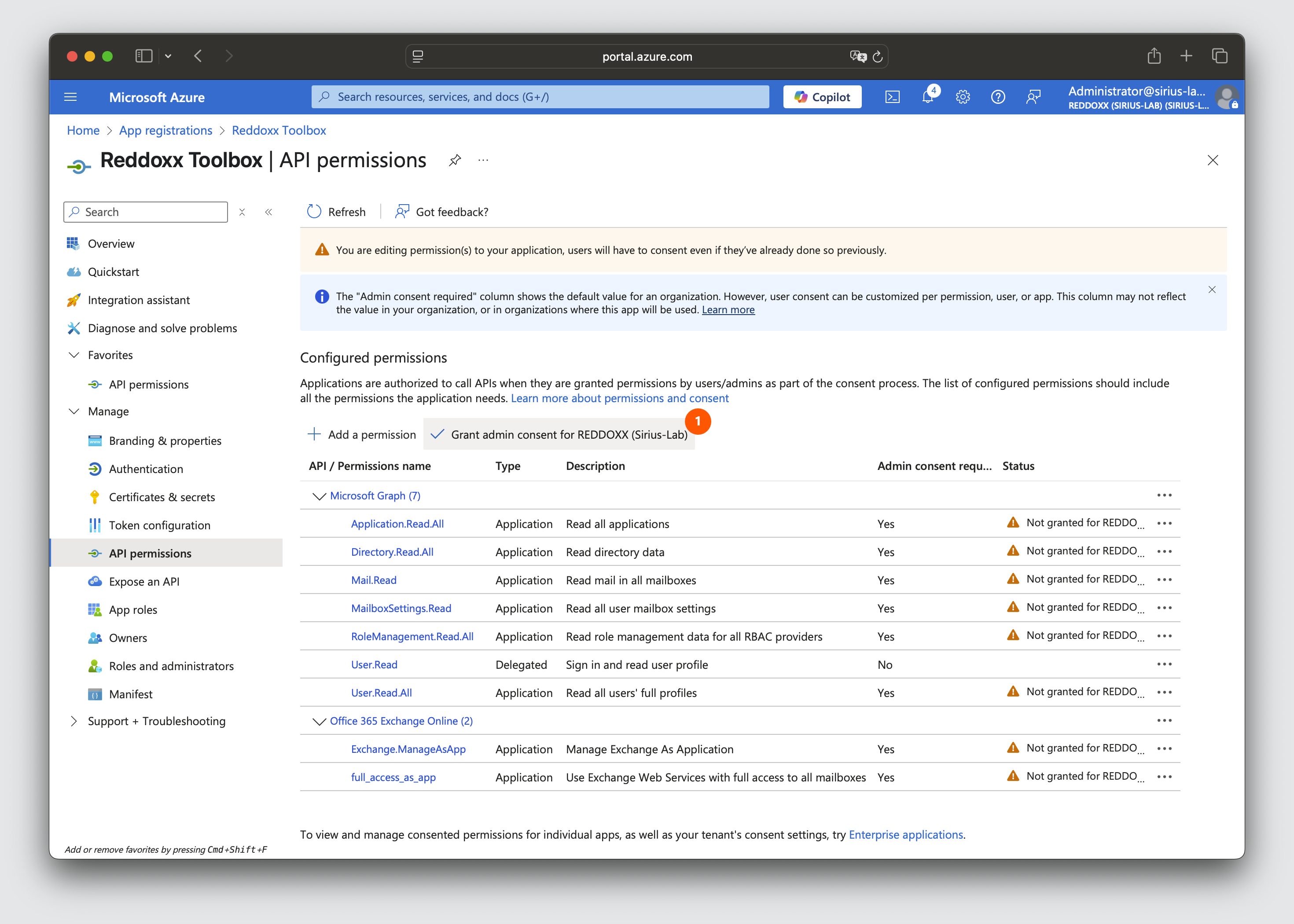Image resolution: width=1294 pixels, height=924 pixels.
Task: Open the Exchange.ManageAsApp permission
Action: tap(408, 749)
